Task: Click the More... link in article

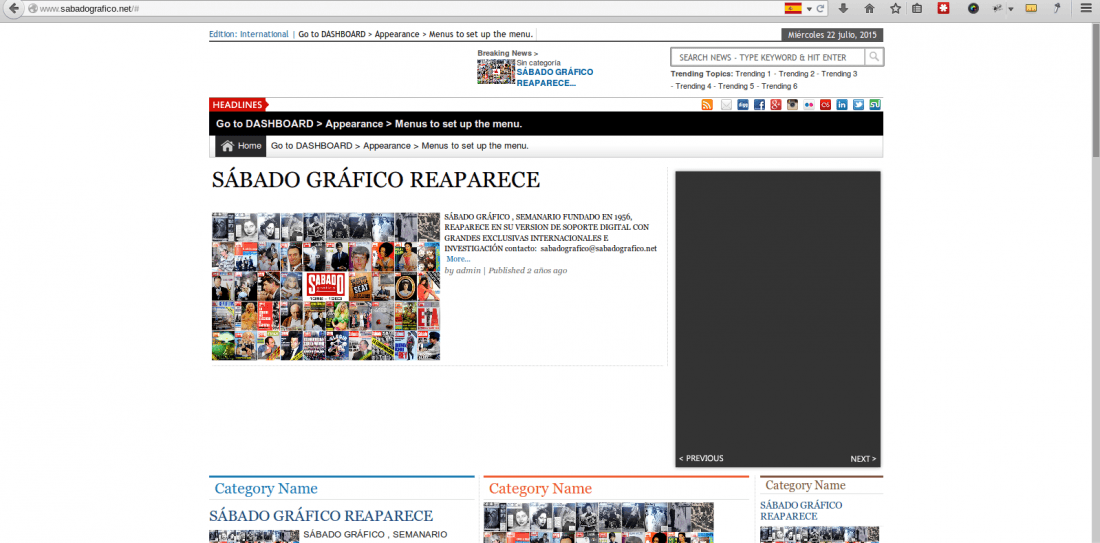Action: pyautogui.click(x=458, y=259)
